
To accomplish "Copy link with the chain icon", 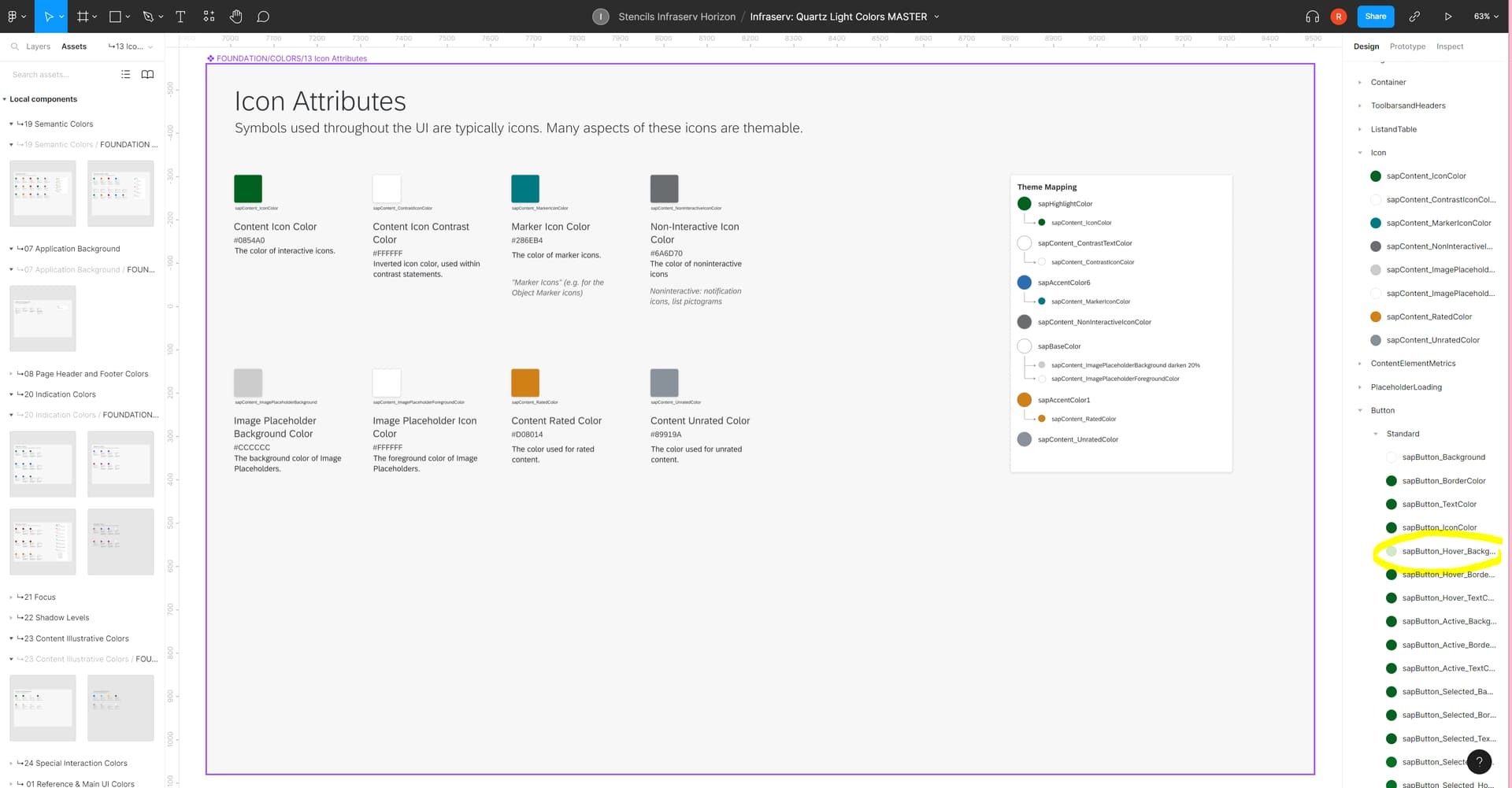I will pos(1414,17).
